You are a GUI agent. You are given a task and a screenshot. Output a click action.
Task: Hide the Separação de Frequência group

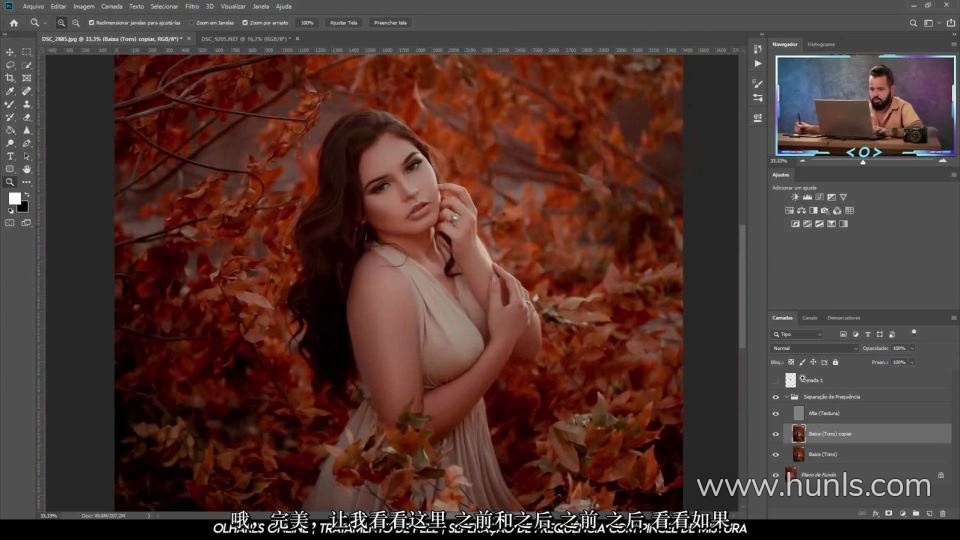pyautogui.click(x=775, y=397)
